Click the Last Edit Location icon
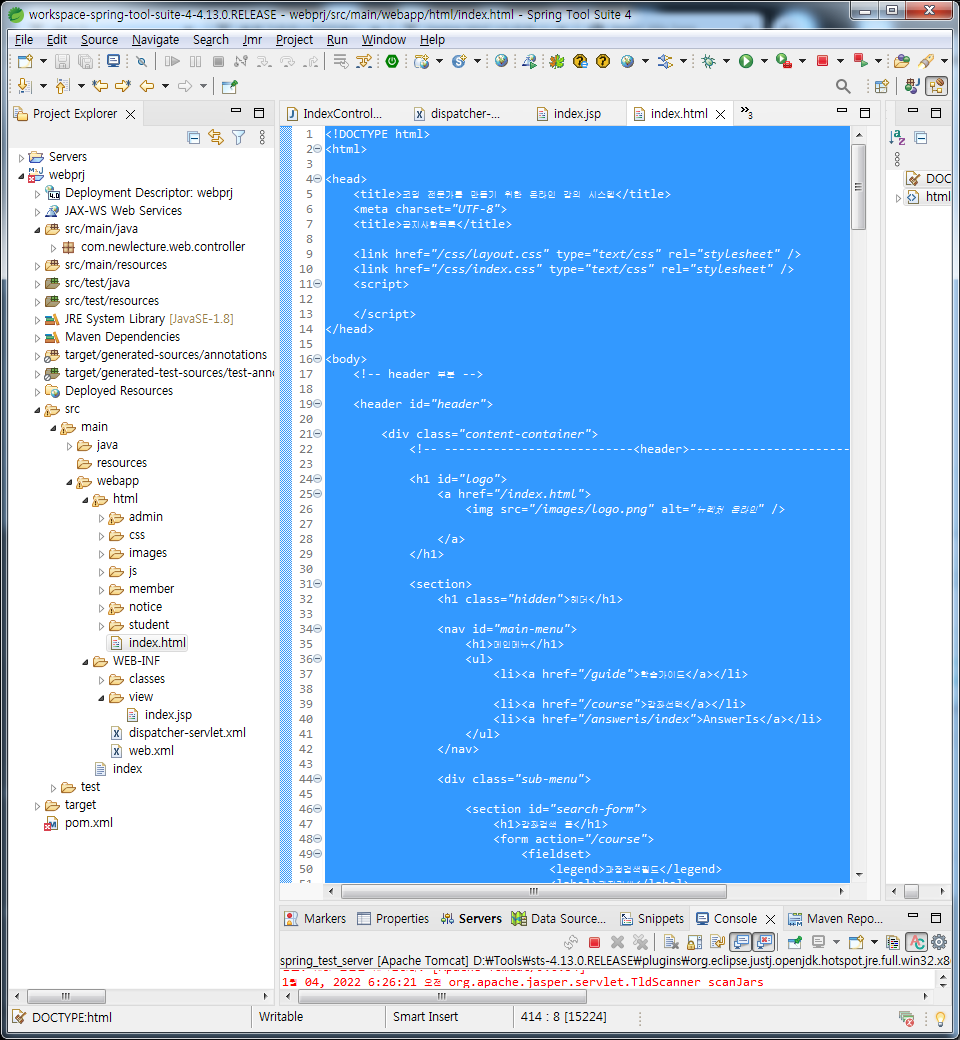Image resolution: width=960 pixels, height=1040 pixels. [100, 86]
